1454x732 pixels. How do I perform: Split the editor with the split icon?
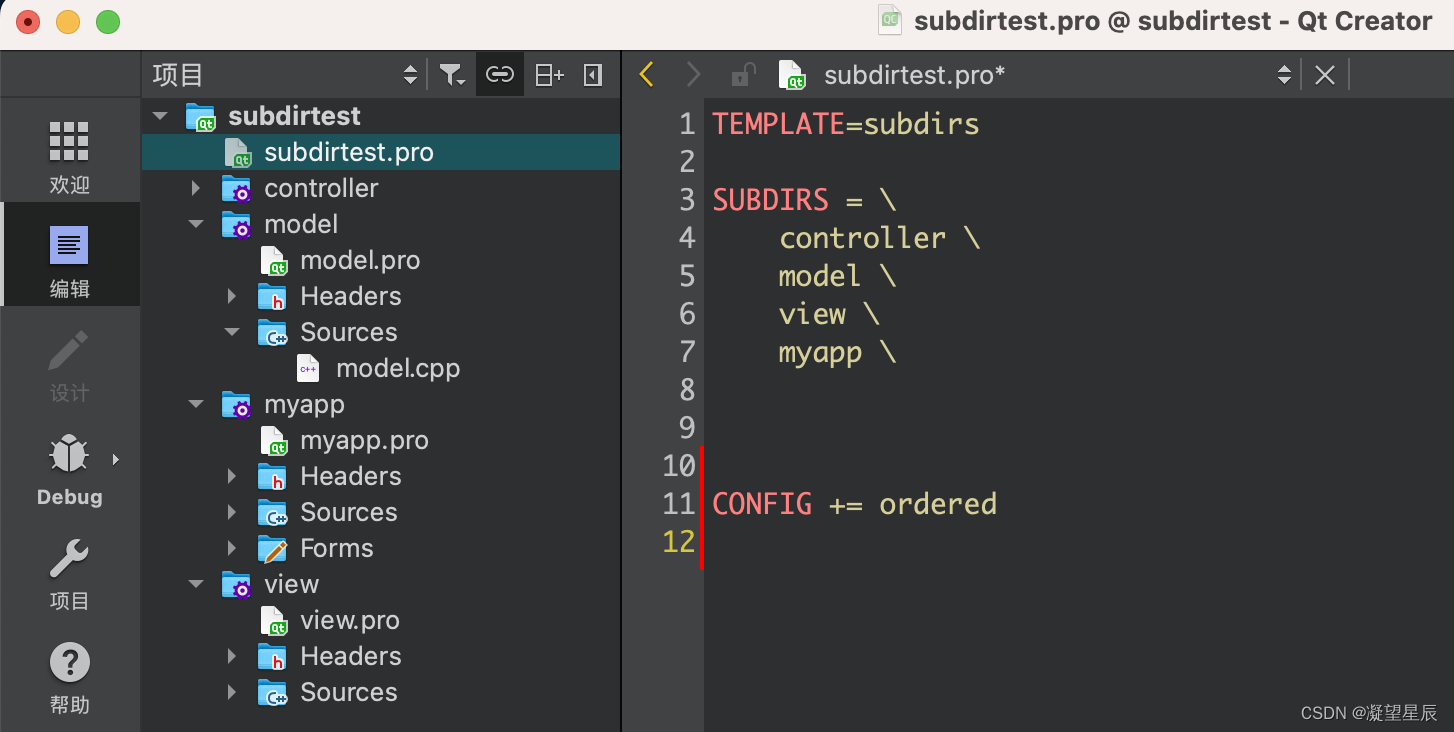point(548,74)
